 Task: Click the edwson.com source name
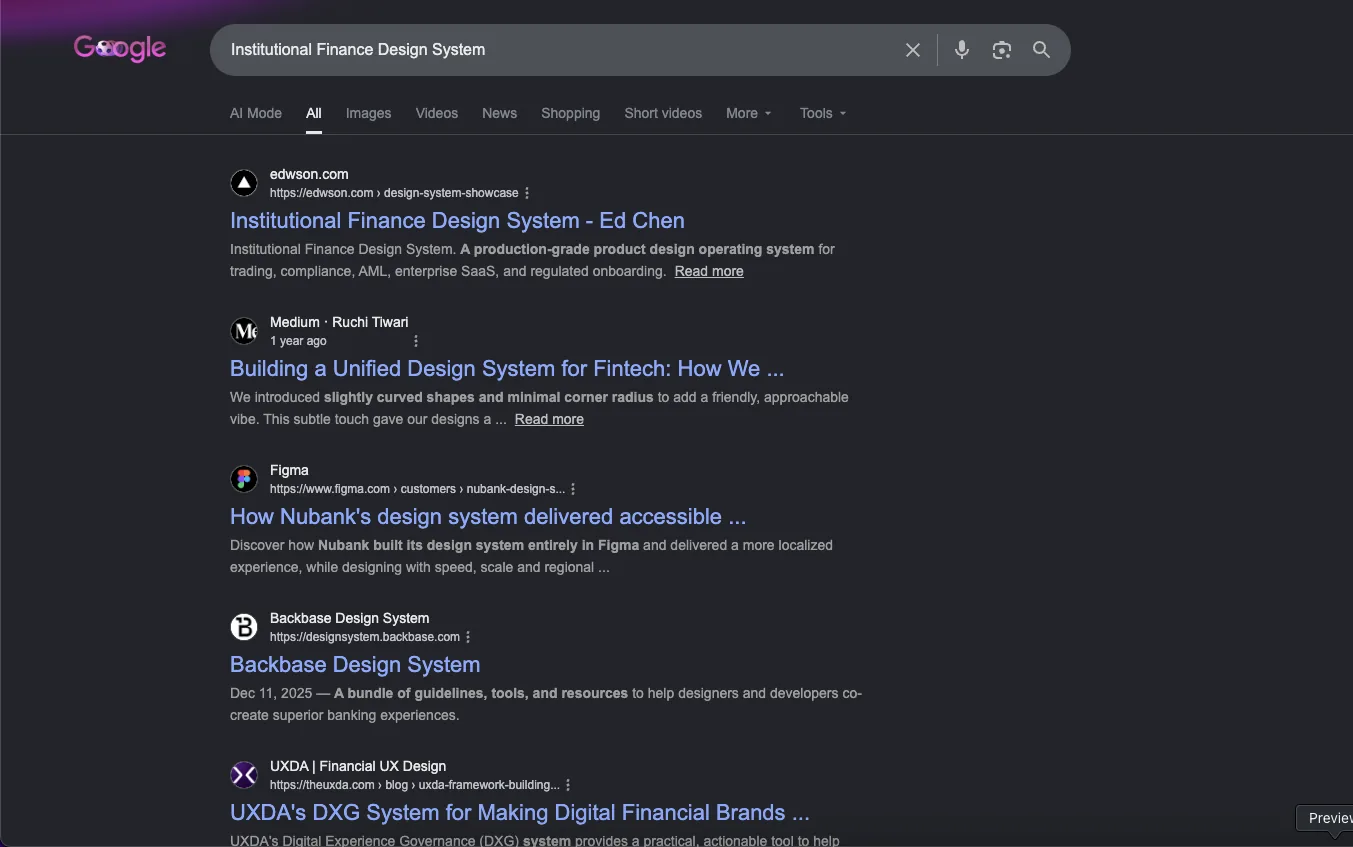tap(309, 174)
